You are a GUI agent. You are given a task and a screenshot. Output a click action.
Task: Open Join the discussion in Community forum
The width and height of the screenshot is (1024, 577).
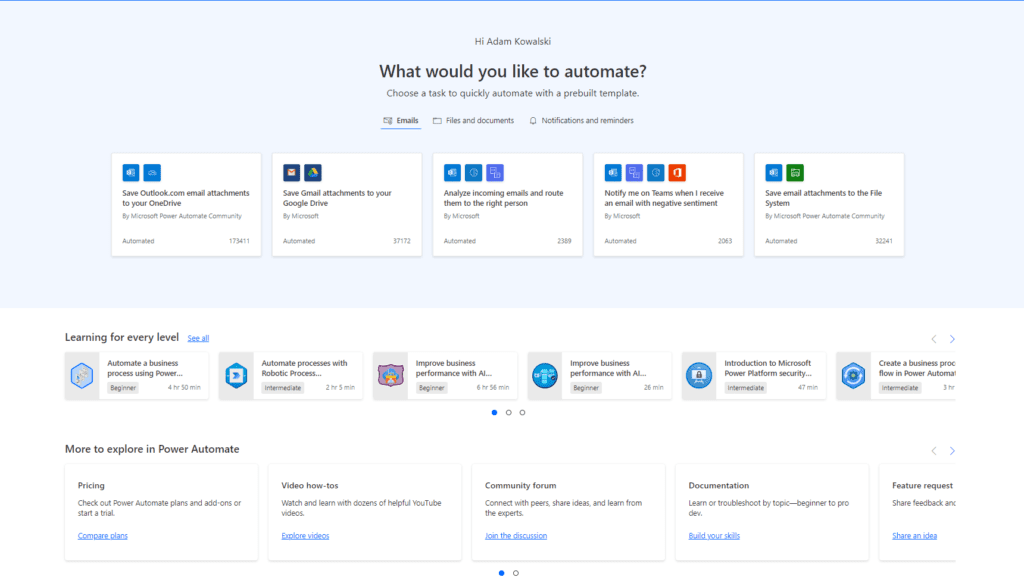[x=516, y=535]
